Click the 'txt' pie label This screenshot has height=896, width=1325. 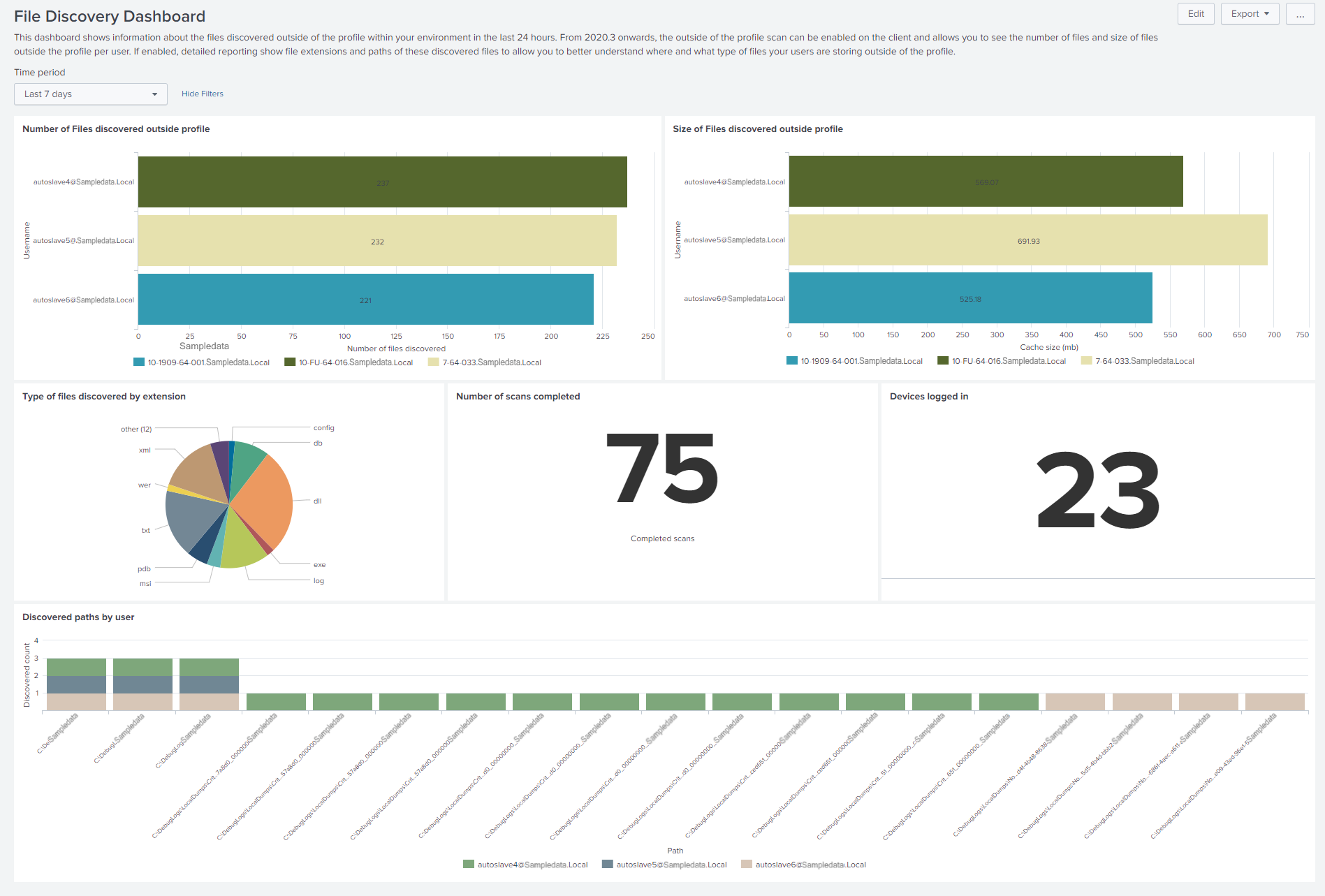(146, 531)
